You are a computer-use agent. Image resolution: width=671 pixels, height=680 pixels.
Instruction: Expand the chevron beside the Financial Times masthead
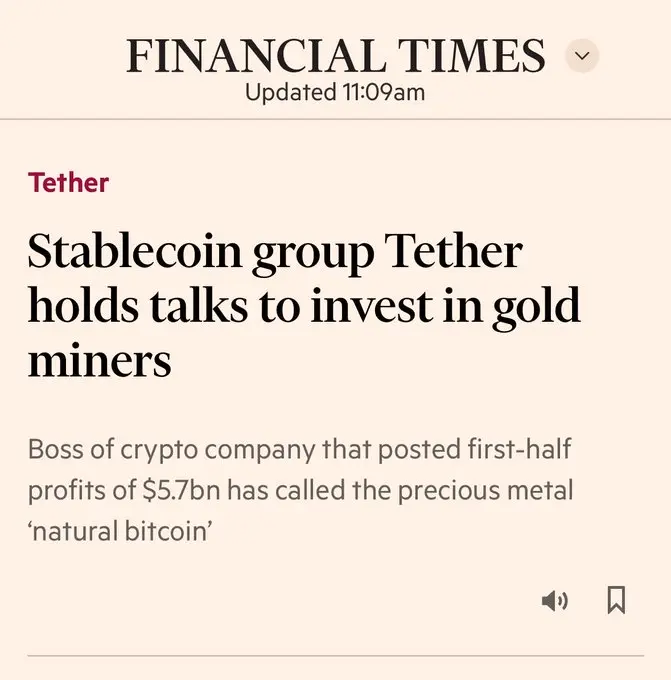[582, 56]
